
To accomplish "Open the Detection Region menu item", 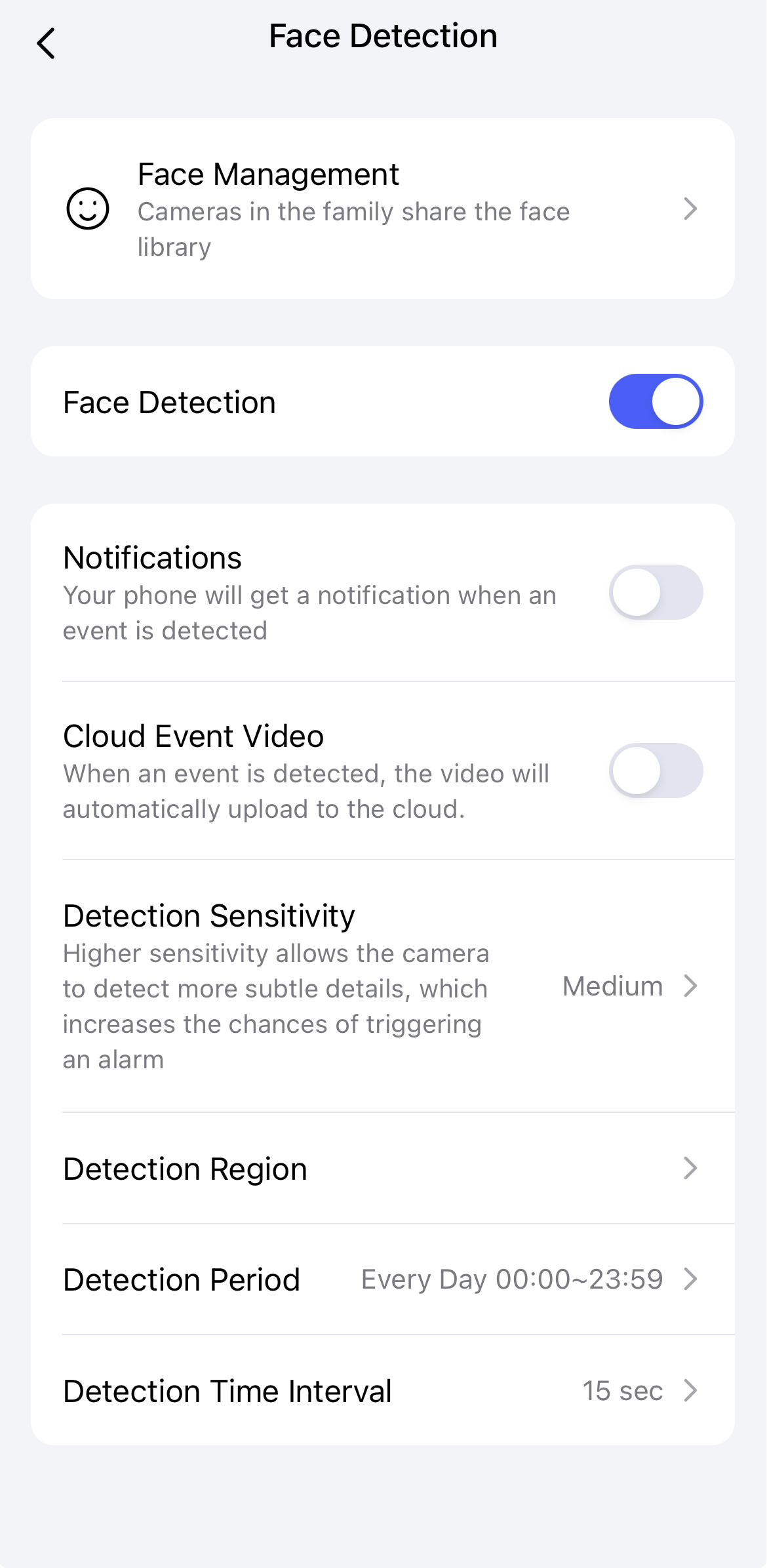I will point(186,1169).
